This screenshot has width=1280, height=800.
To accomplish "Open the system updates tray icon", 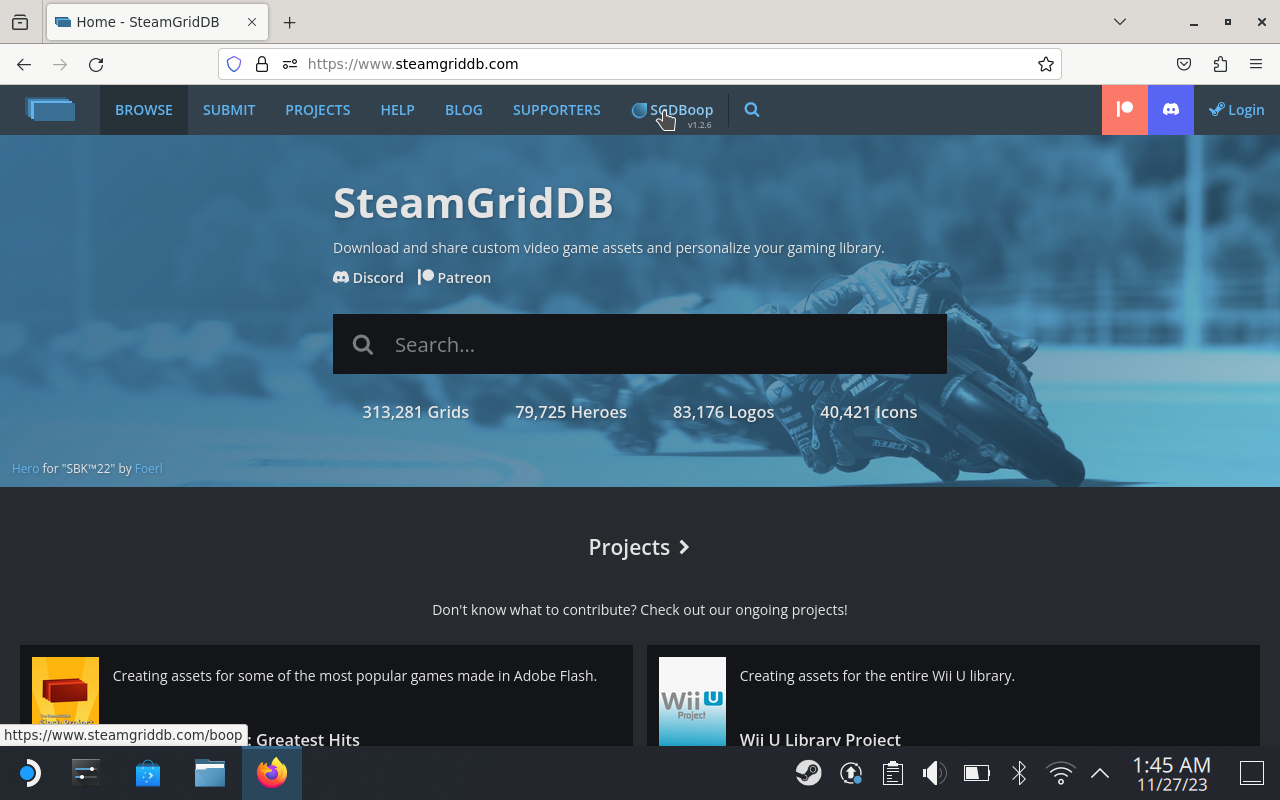I will pyautogui.click(x=851, y=773).
